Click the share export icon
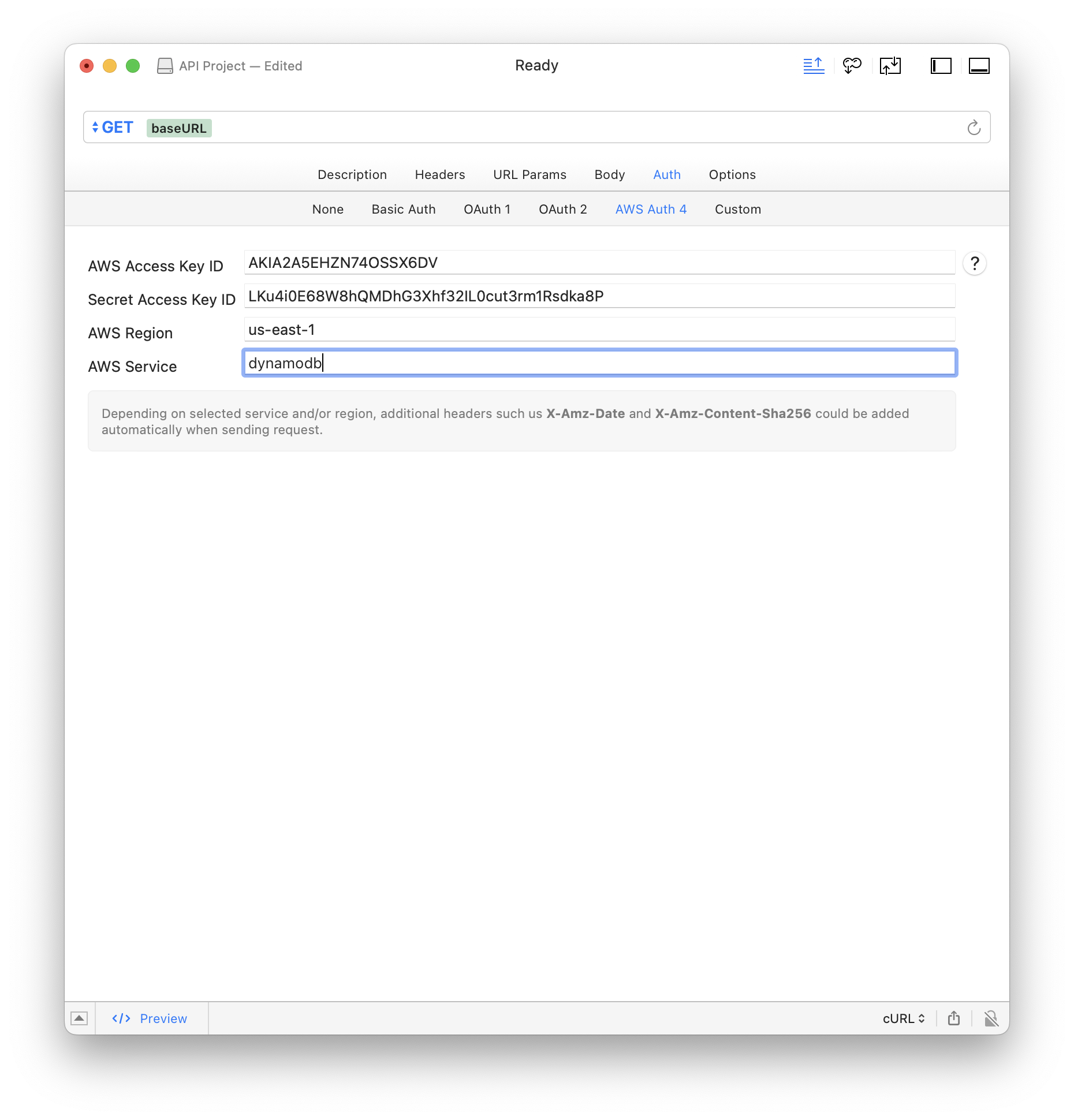This screenshot has width=1074, height=1120. click(954, 1018)
